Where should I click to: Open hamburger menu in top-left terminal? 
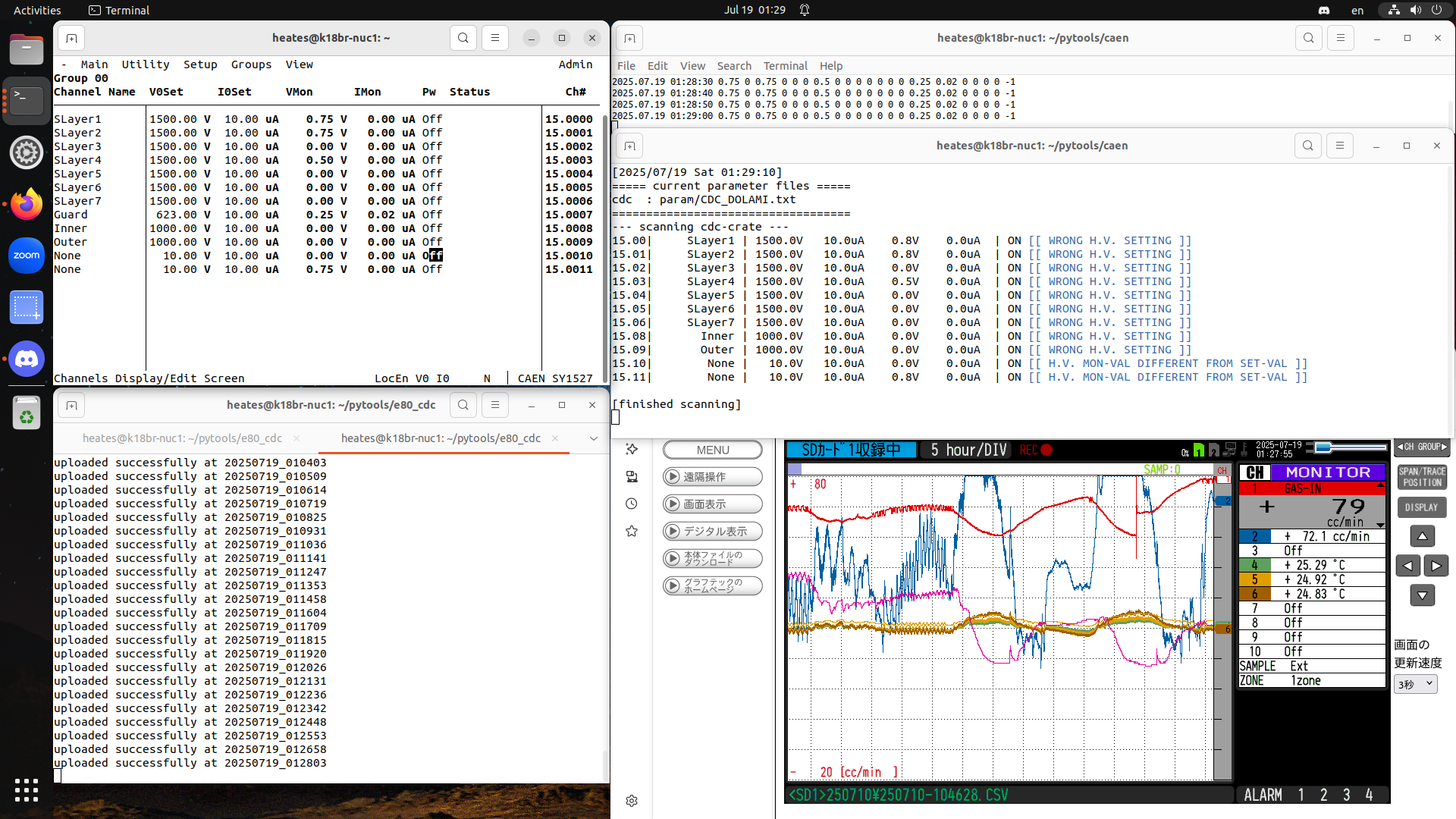coord(495,38)
